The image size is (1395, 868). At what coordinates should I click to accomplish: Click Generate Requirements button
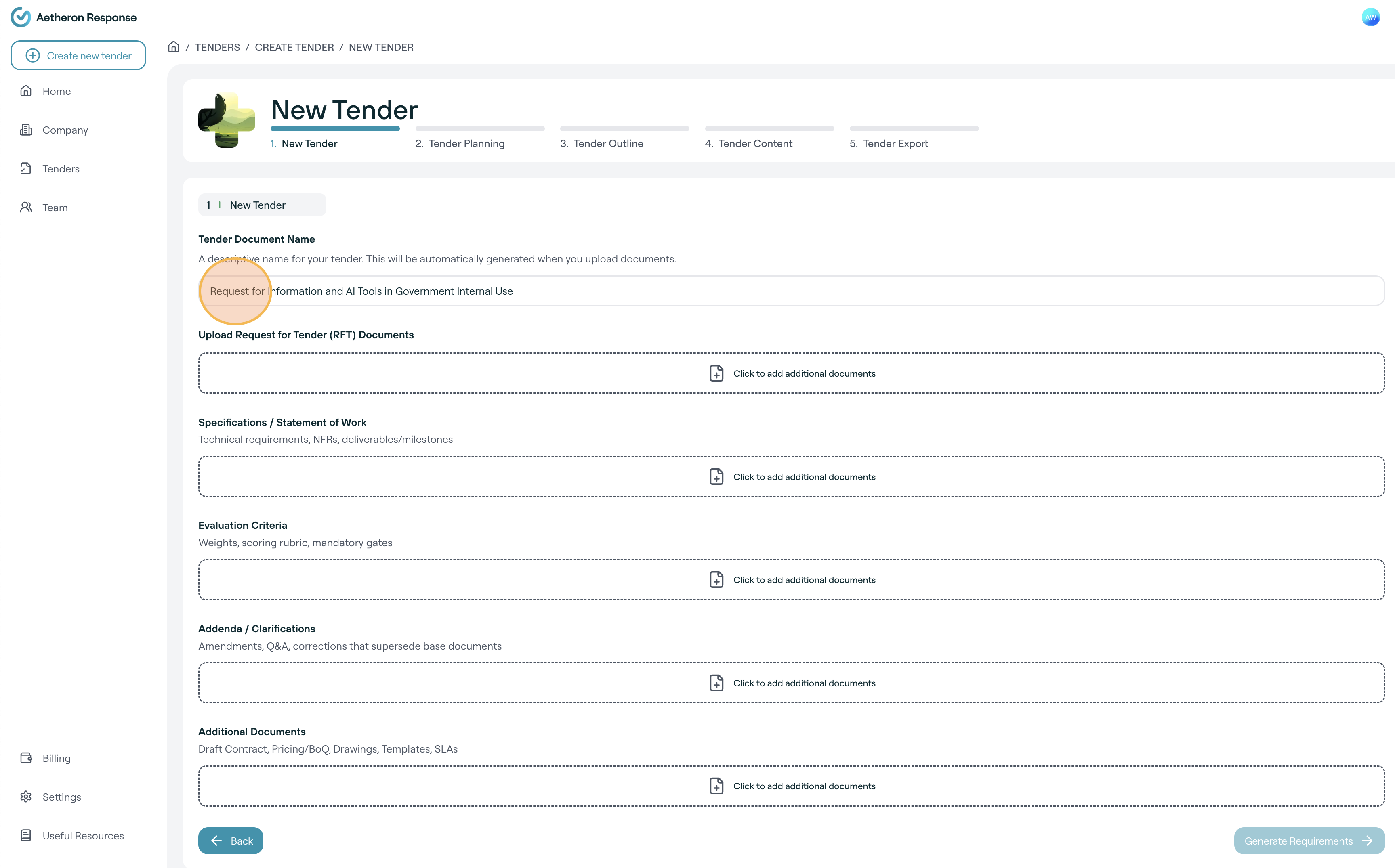[1309, 841]
